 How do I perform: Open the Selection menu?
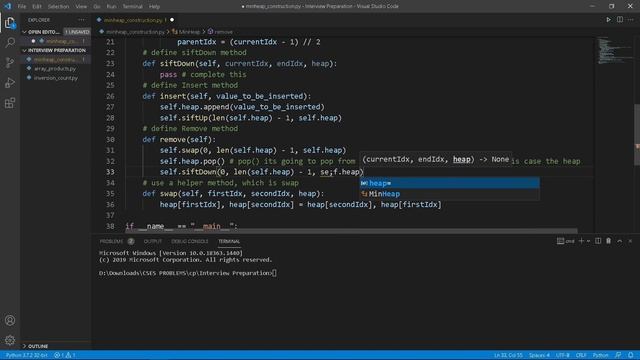(58, 7)
